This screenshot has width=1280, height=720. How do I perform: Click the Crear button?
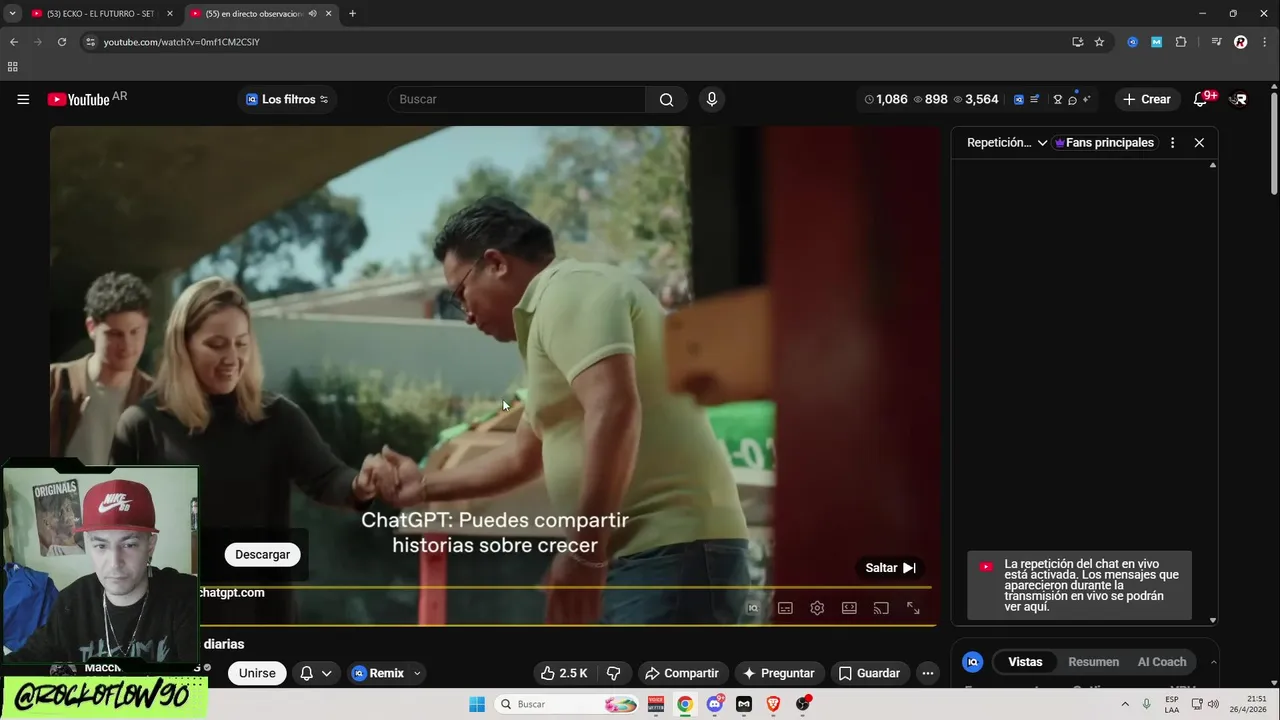pos(1146,99)
